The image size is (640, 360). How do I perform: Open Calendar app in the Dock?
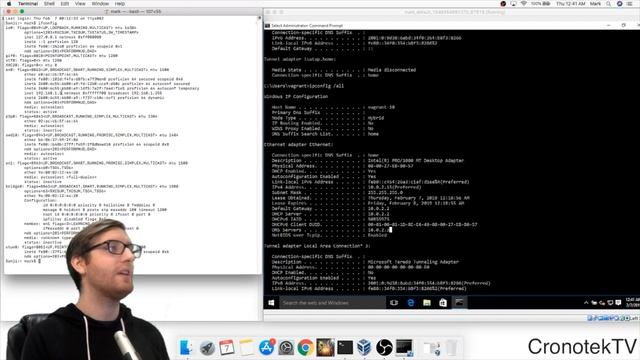click(x=227, y=348)
